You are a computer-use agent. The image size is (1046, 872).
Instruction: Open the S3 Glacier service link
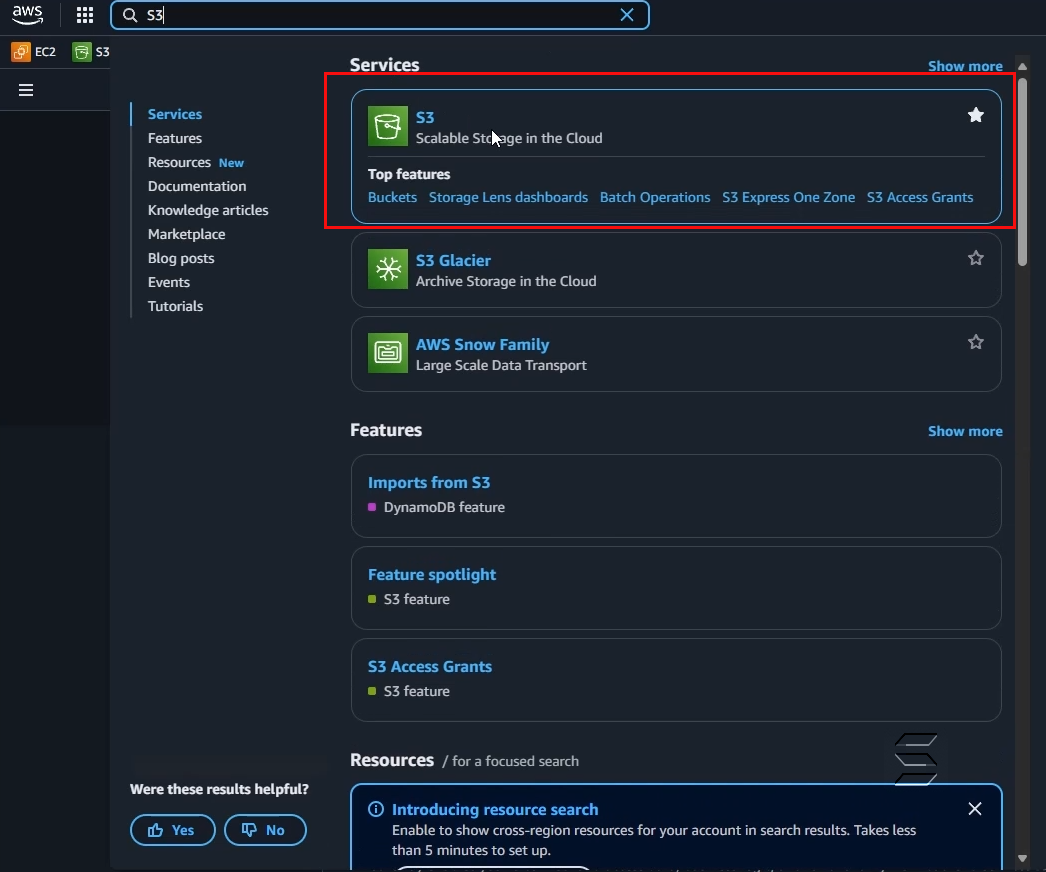(x=453, y=261)
